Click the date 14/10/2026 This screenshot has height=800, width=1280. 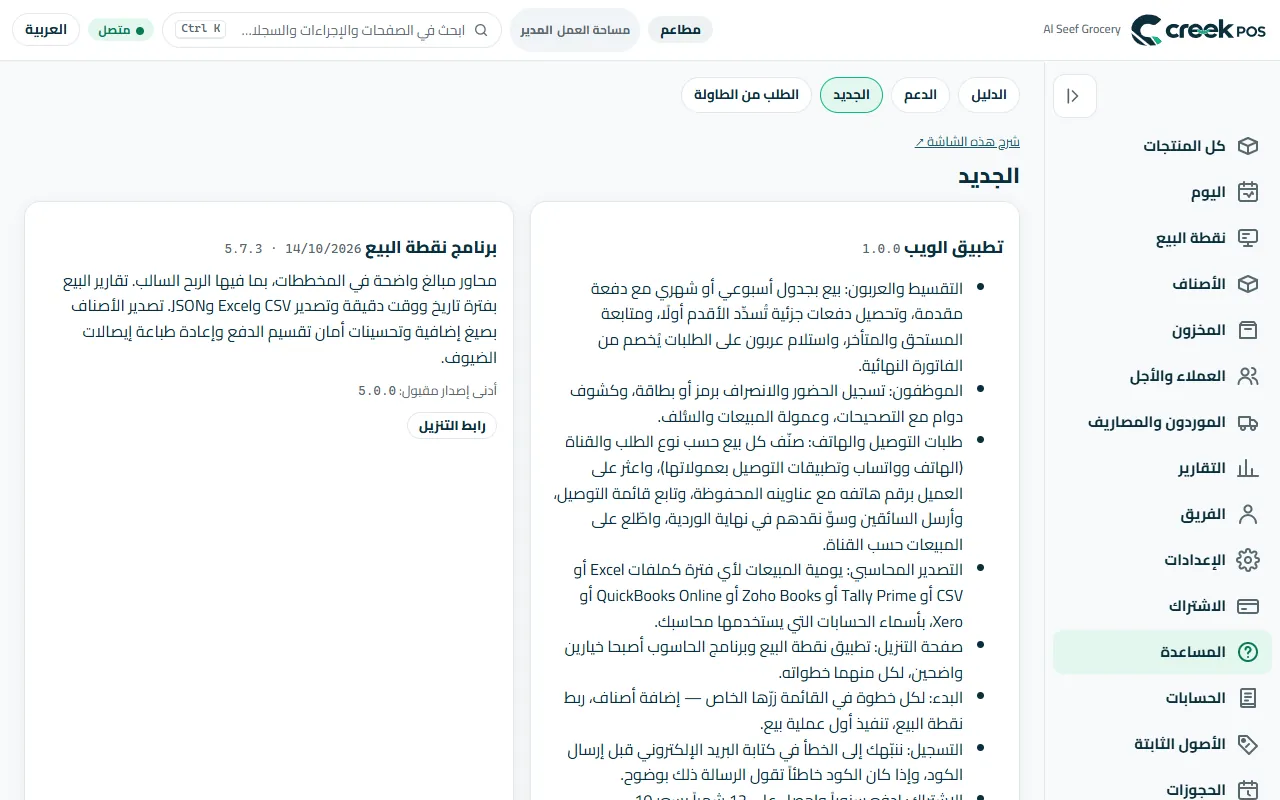[323, 248]
